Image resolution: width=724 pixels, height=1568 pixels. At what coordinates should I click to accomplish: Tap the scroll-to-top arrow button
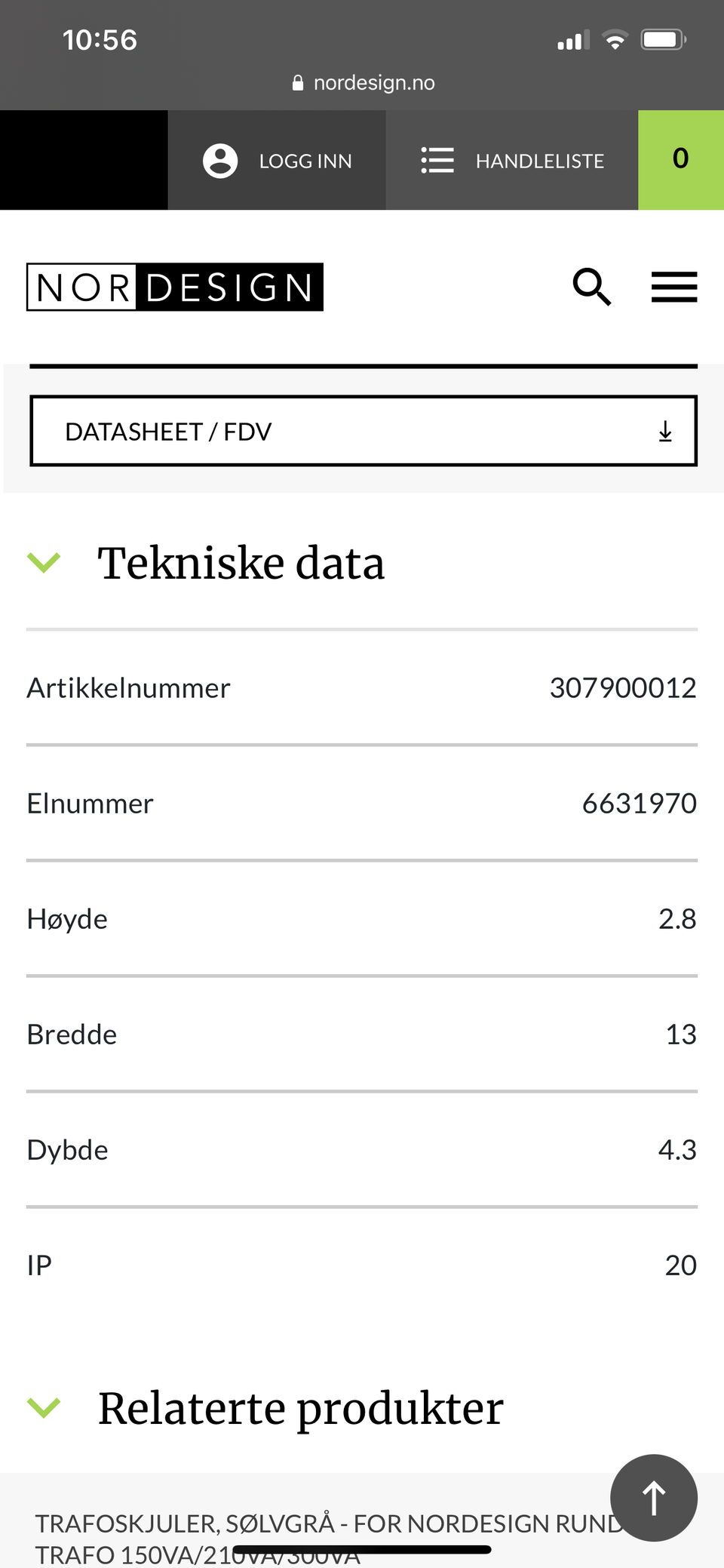coord(654,1498)
